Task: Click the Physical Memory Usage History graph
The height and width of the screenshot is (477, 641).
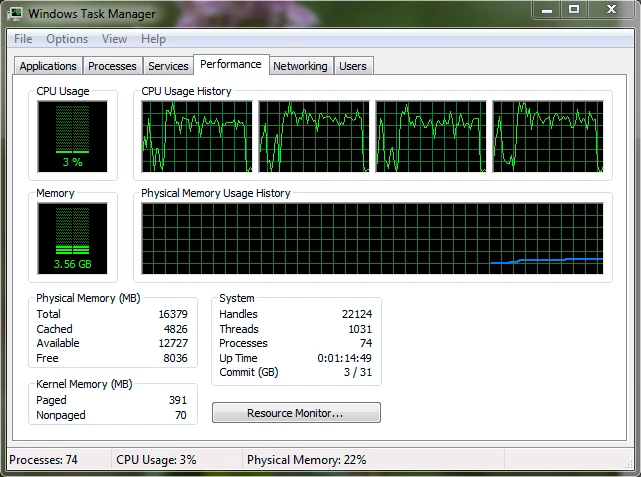Action: 372,238
